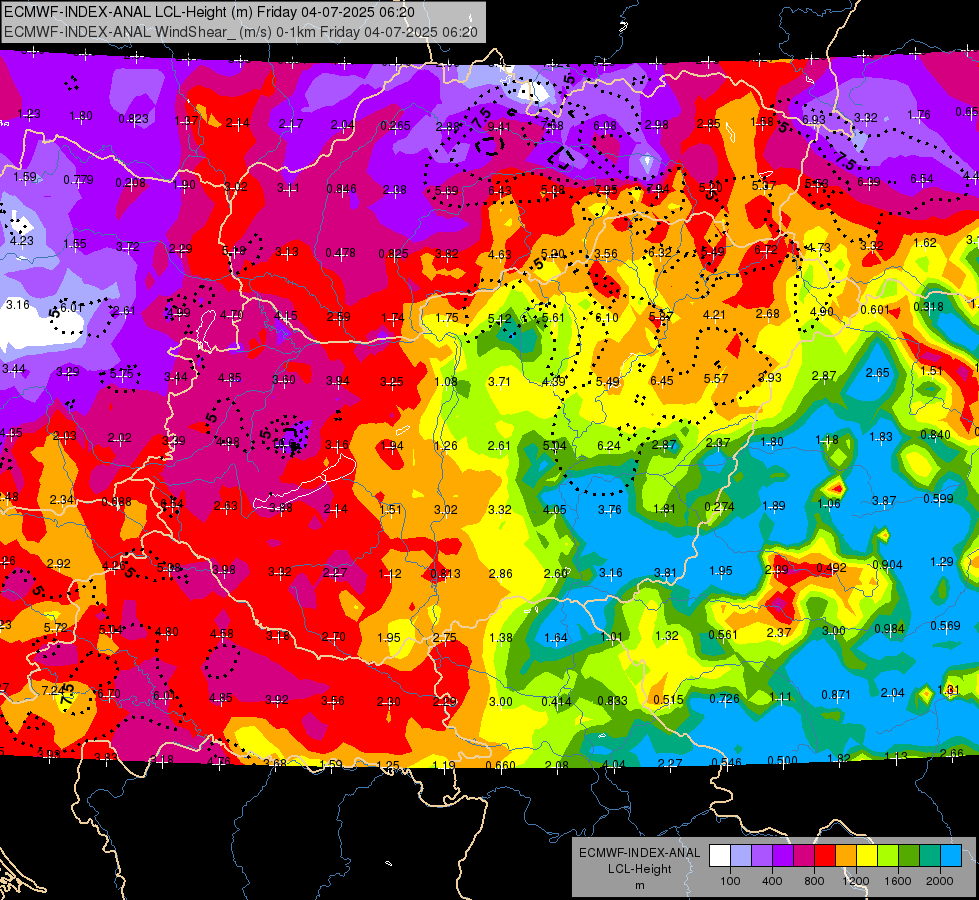Click the wind shear value 0.833

[x=612, y=701]
